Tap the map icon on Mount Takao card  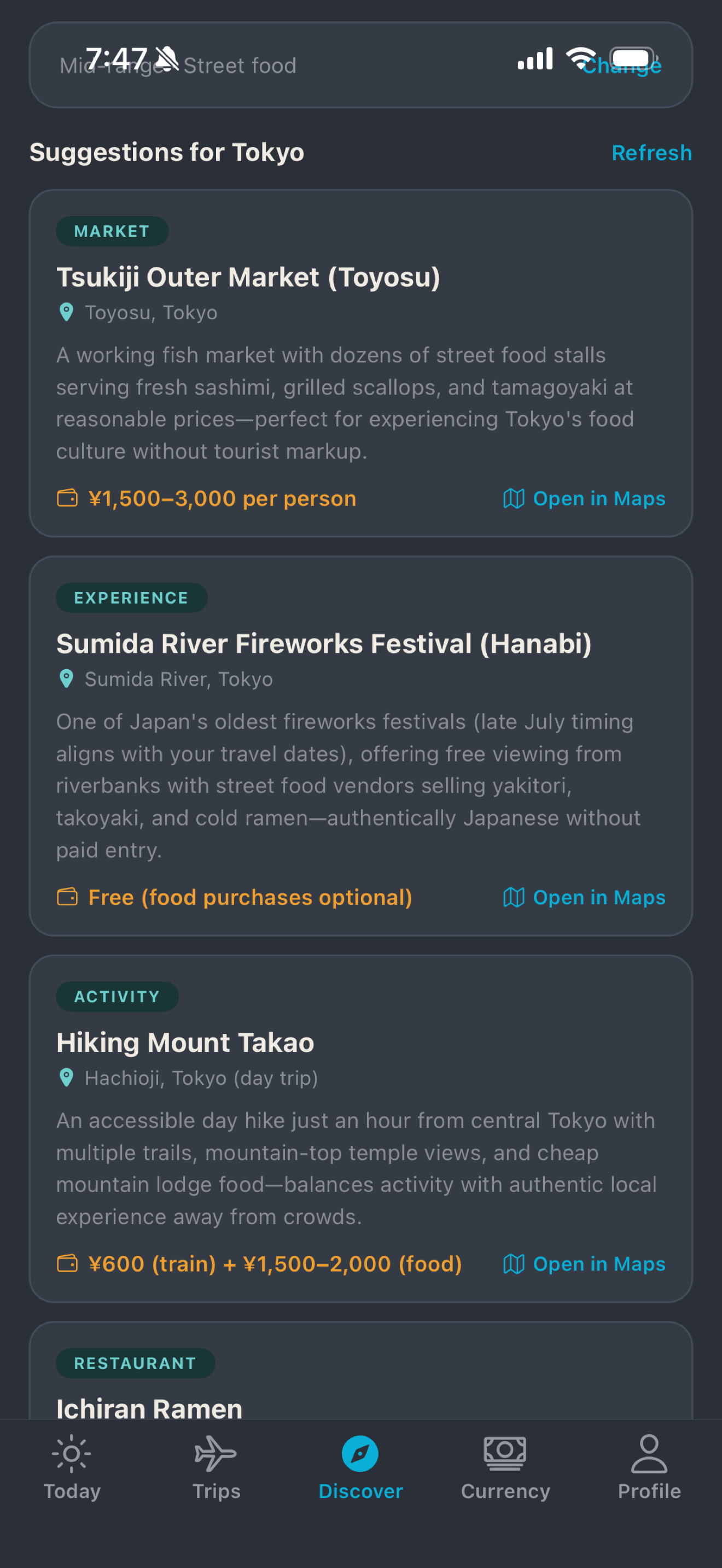514,1263
